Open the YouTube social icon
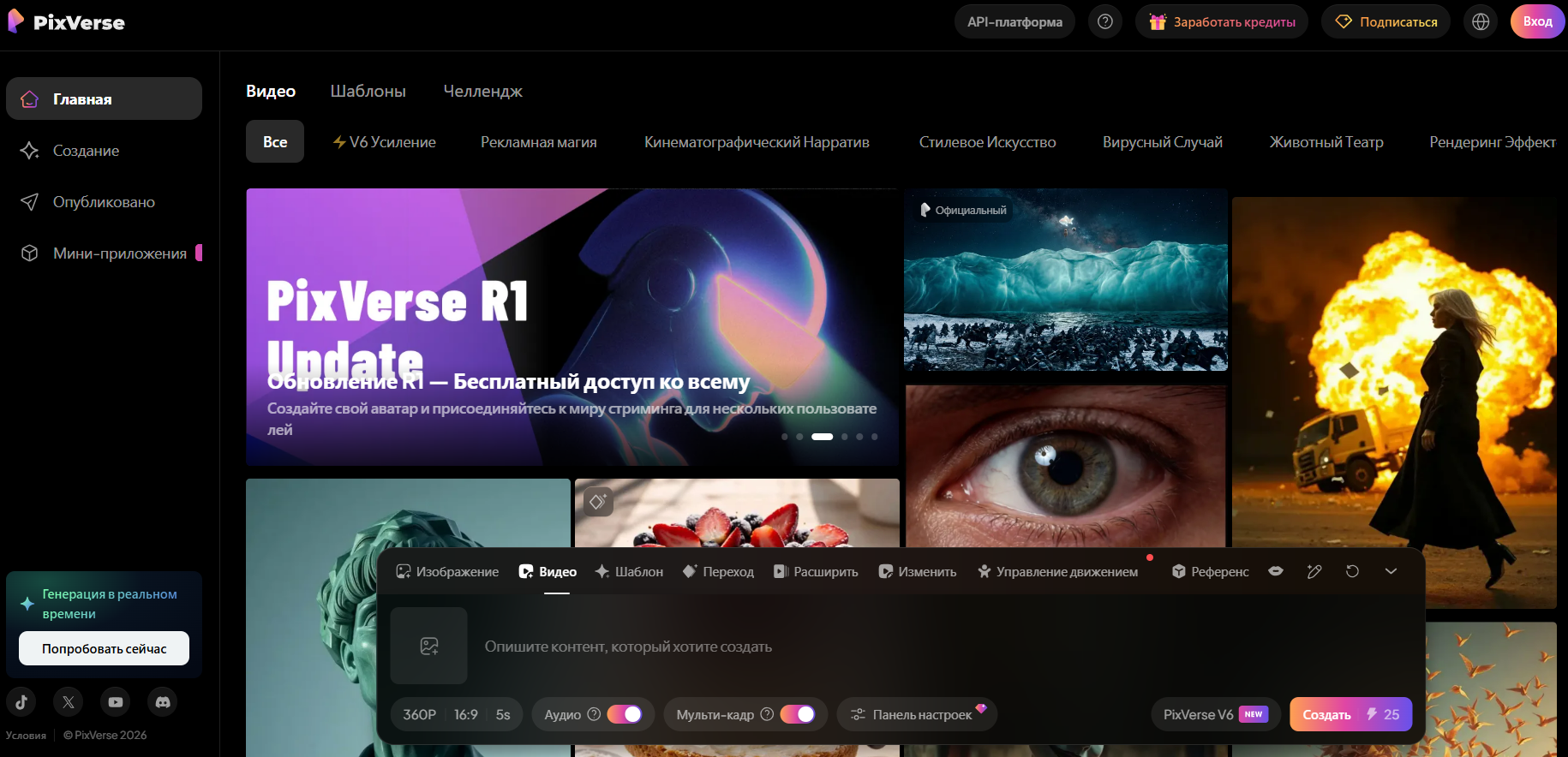The height and width of the screenshot is (757, 1568). 116,702
